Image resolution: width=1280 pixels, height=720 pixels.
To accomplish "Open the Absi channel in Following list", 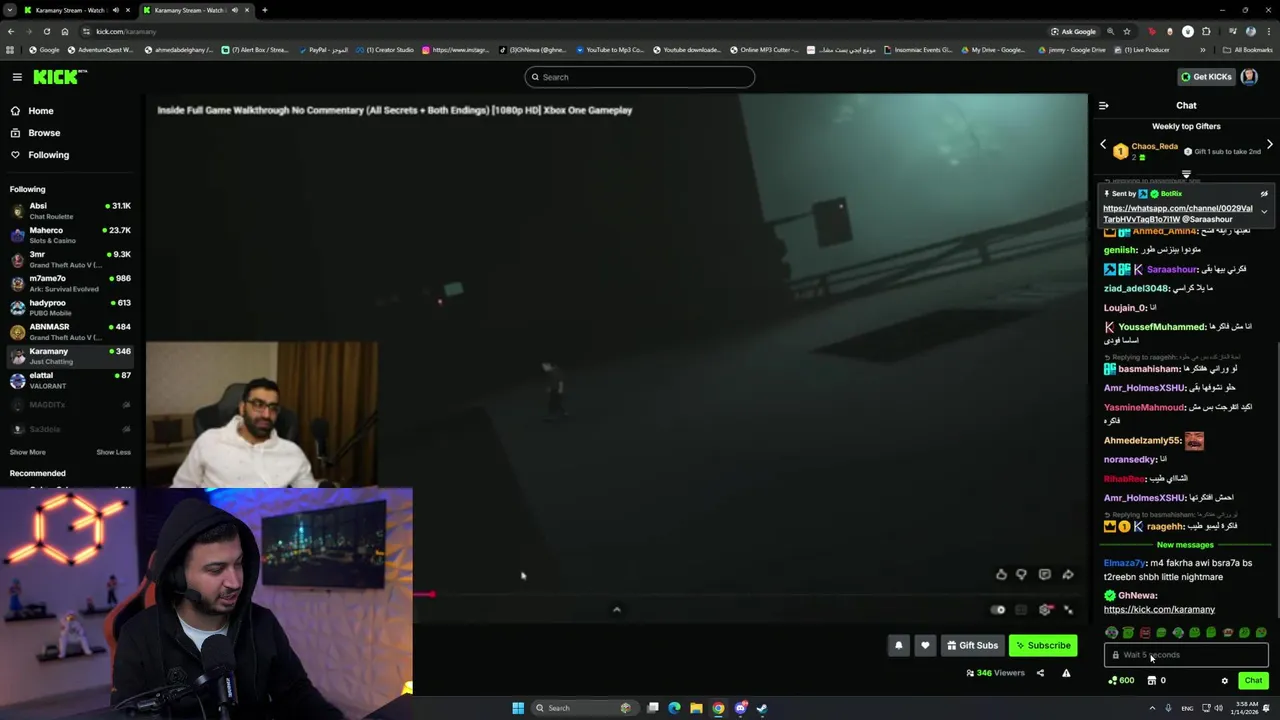I will 72,211.
